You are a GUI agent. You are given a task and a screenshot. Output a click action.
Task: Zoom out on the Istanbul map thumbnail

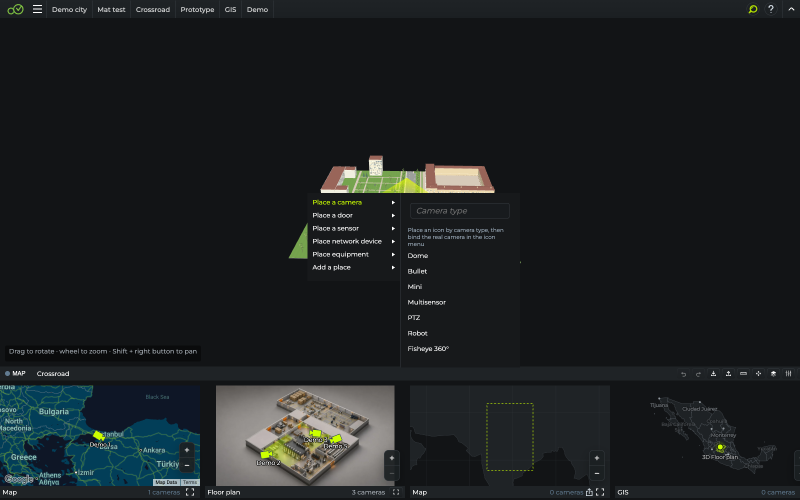click(x=187, y=465)
